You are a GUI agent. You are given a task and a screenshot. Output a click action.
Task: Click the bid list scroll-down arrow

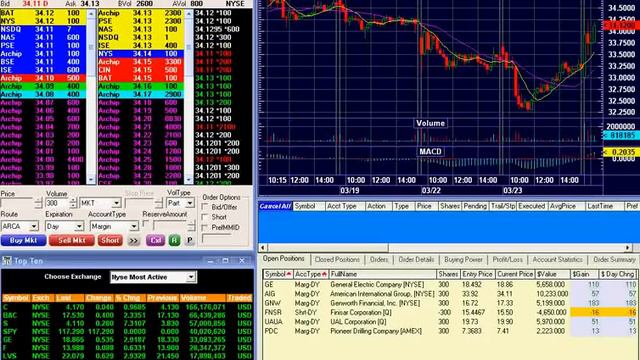click(91, 179)
